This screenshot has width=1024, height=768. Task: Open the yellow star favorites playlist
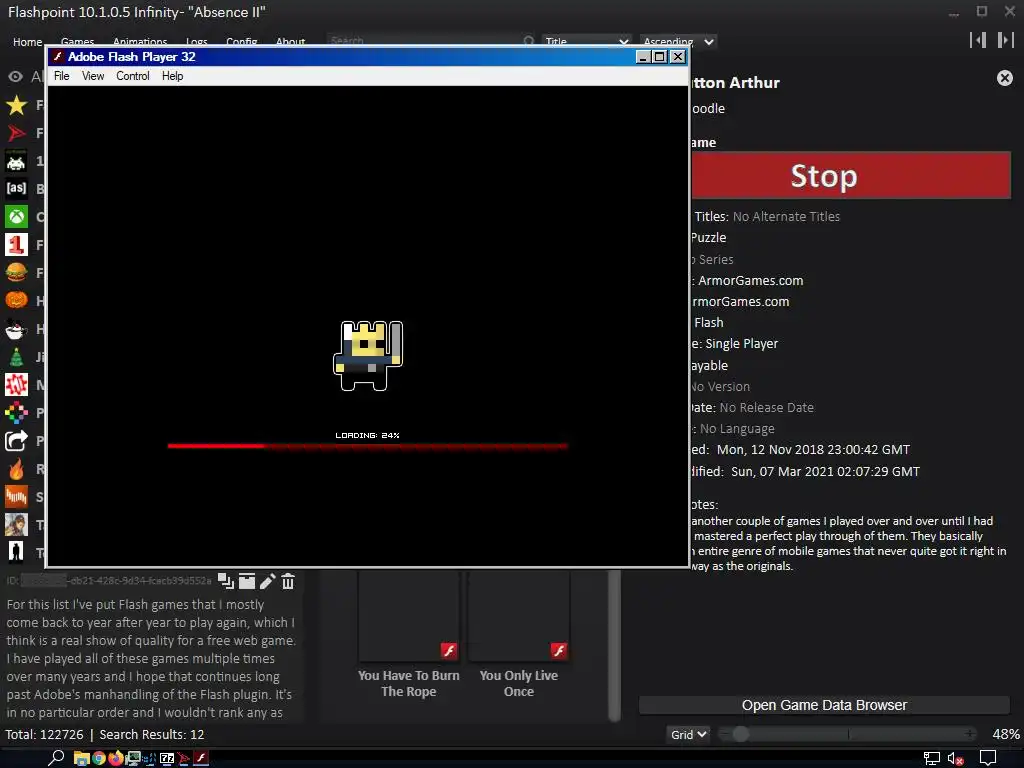(16, 105)
